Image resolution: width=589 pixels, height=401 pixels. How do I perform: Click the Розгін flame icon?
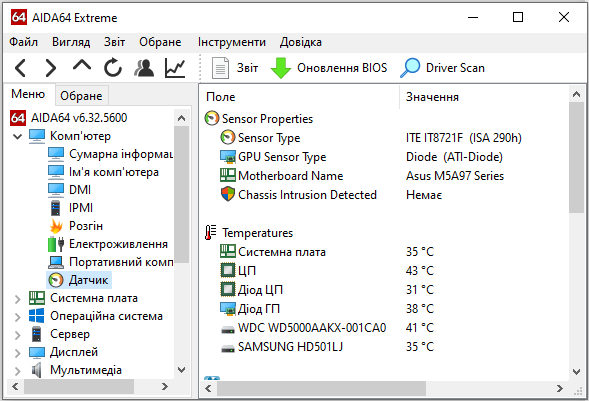[x=56, y=226]
